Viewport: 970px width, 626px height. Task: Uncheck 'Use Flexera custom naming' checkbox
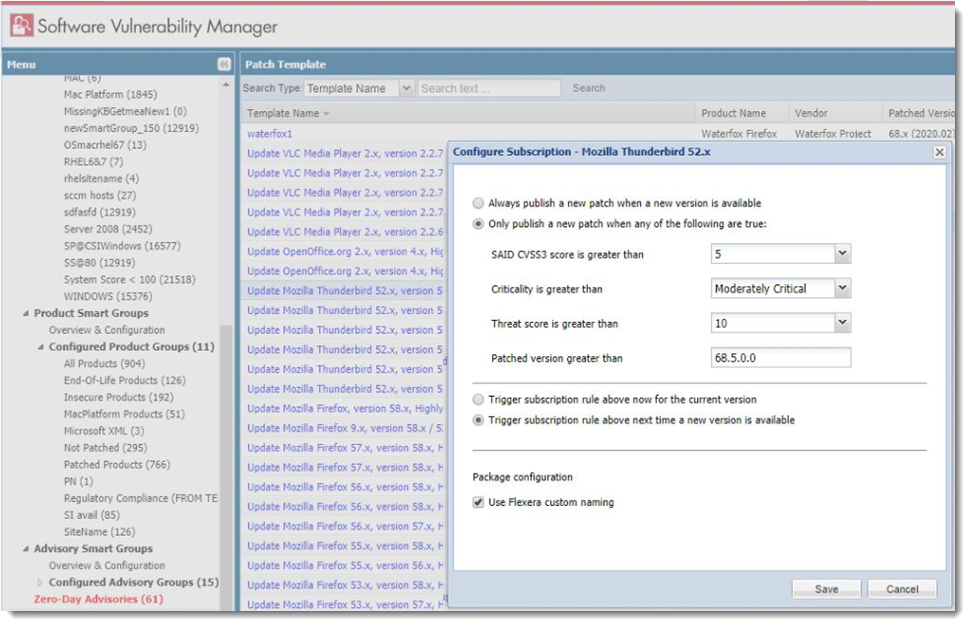click(x=479, y=502)
